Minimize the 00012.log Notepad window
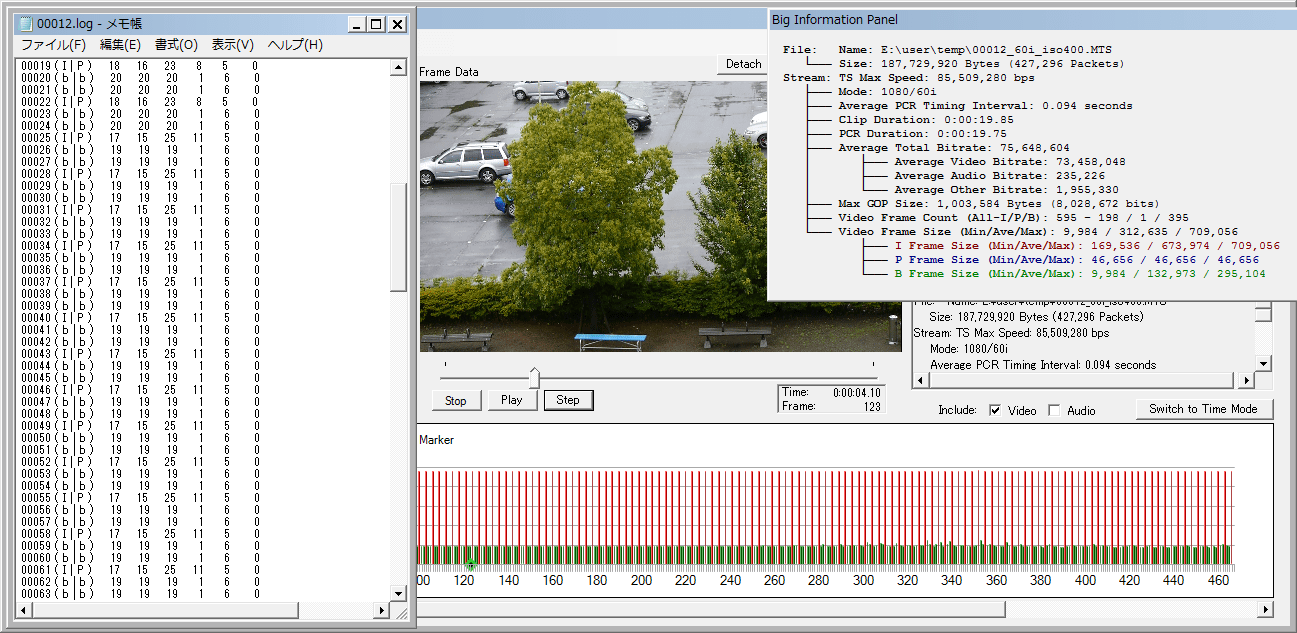 click(x=355, y=24)
